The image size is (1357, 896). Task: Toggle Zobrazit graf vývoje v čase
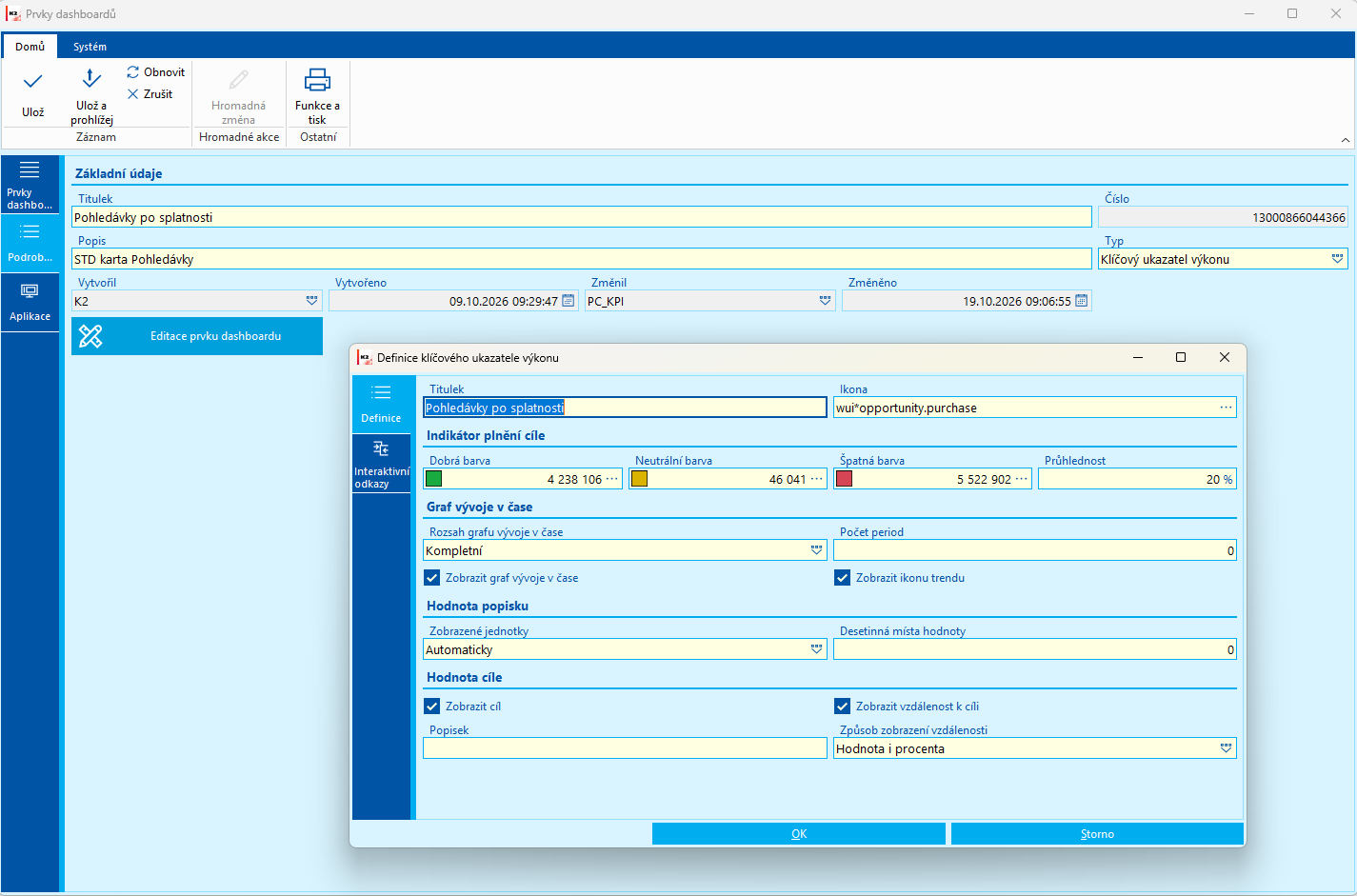pyautogui.click(x=432, y=578)
